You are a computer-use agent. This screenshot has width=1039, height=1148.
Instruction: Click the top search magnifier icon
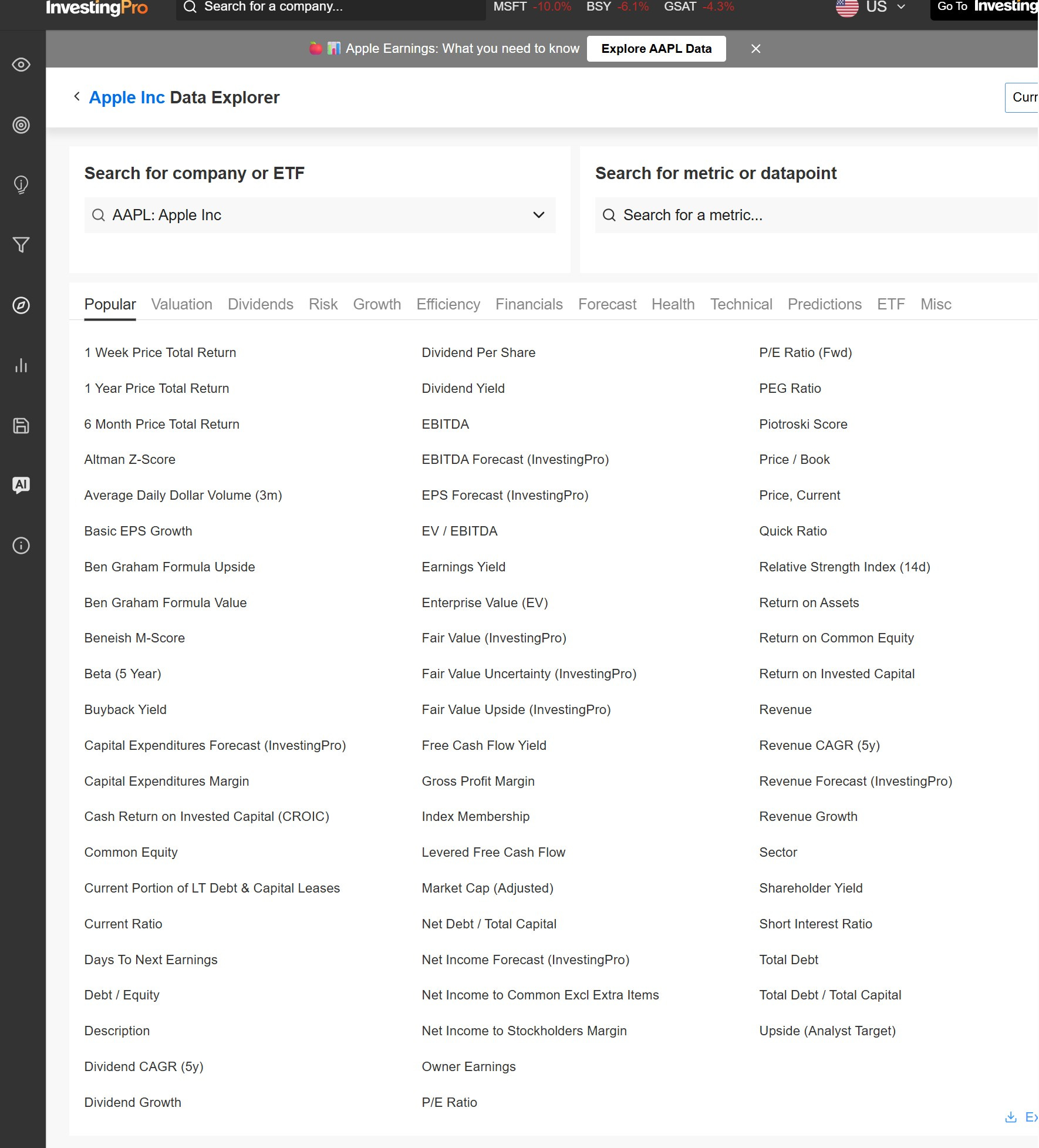tap(190, 7)
